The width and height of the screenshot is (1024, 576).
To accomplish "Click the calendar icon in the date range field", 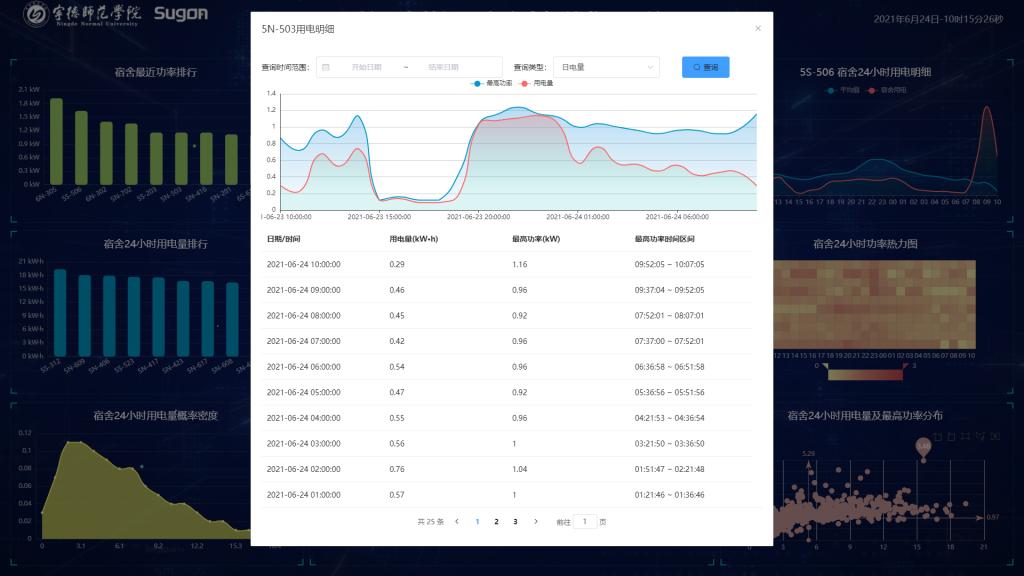I will 326,67.
